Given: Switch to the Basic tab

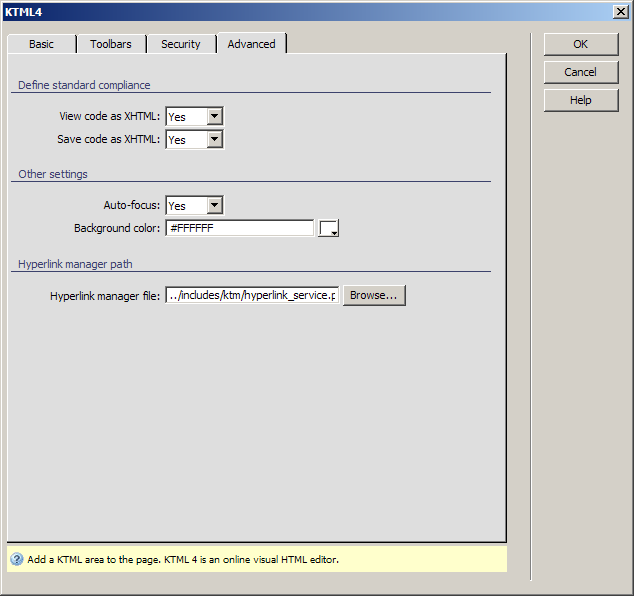Looking at the screenshot, I should [42, 44].
